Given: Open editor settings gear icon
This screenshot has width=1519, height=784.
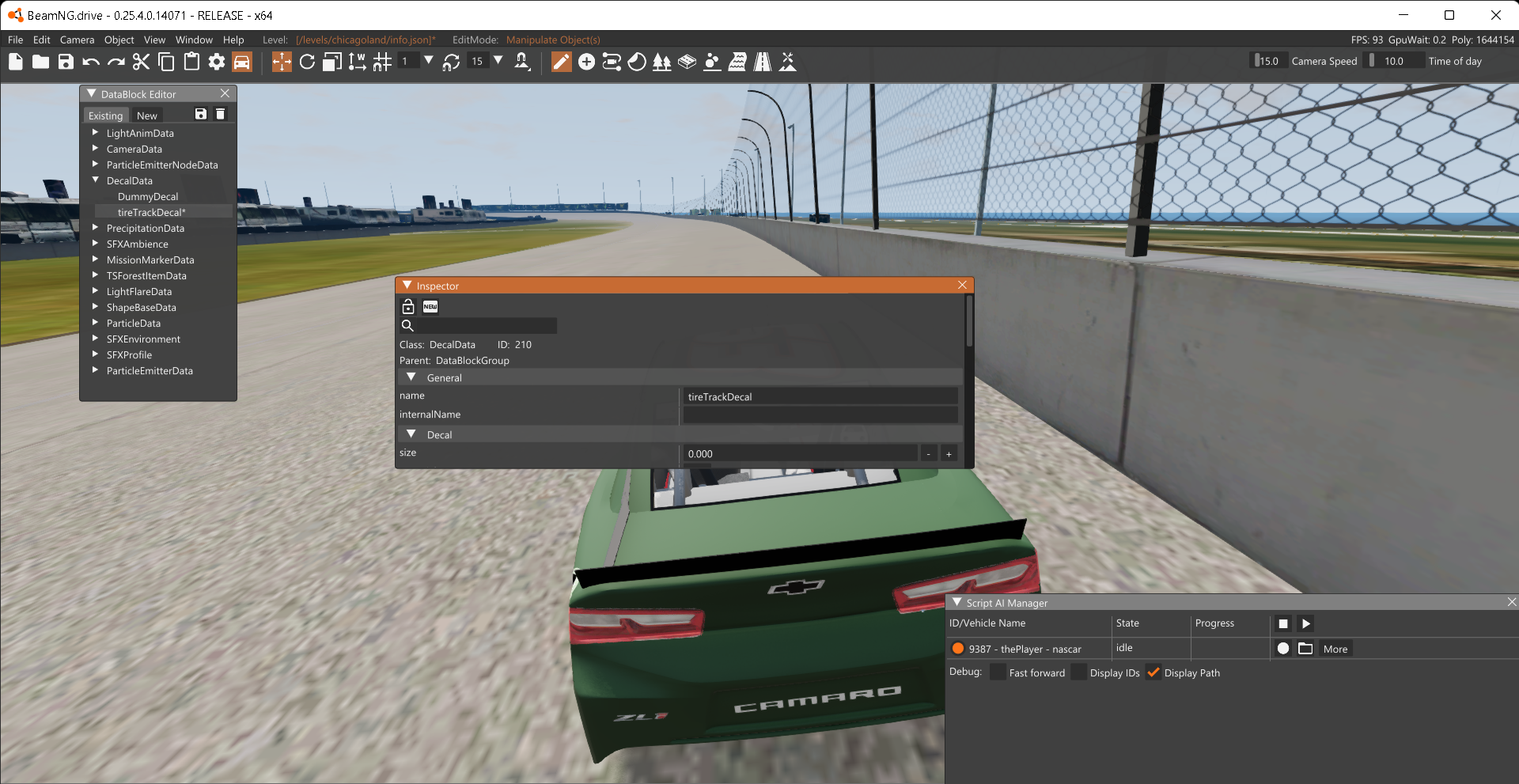Looking at the screenshot, I should tap(217, 62).
